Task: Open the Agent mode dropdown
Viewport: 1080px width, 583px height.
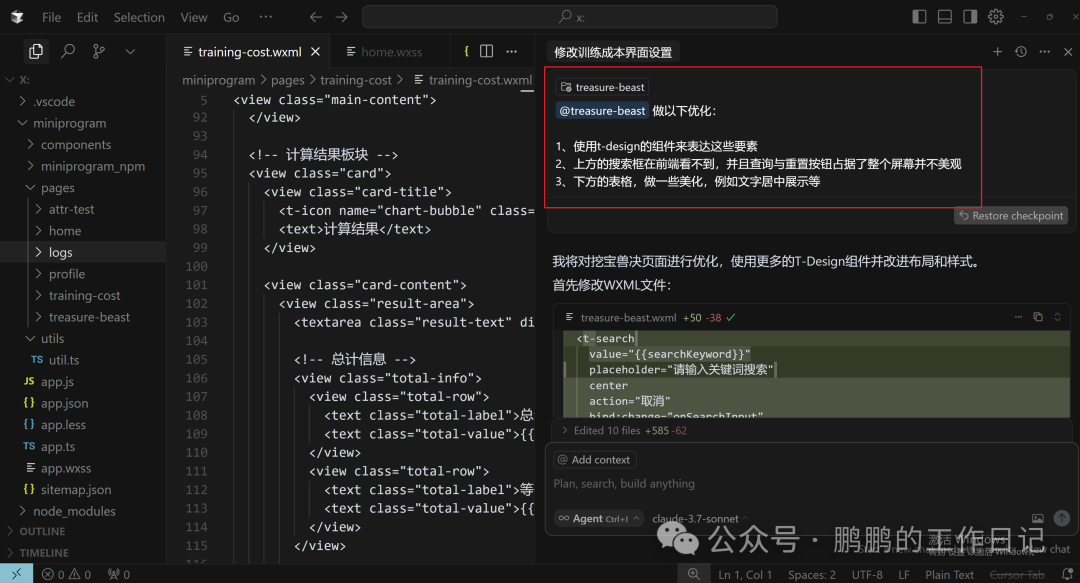Action: point(600,518)
